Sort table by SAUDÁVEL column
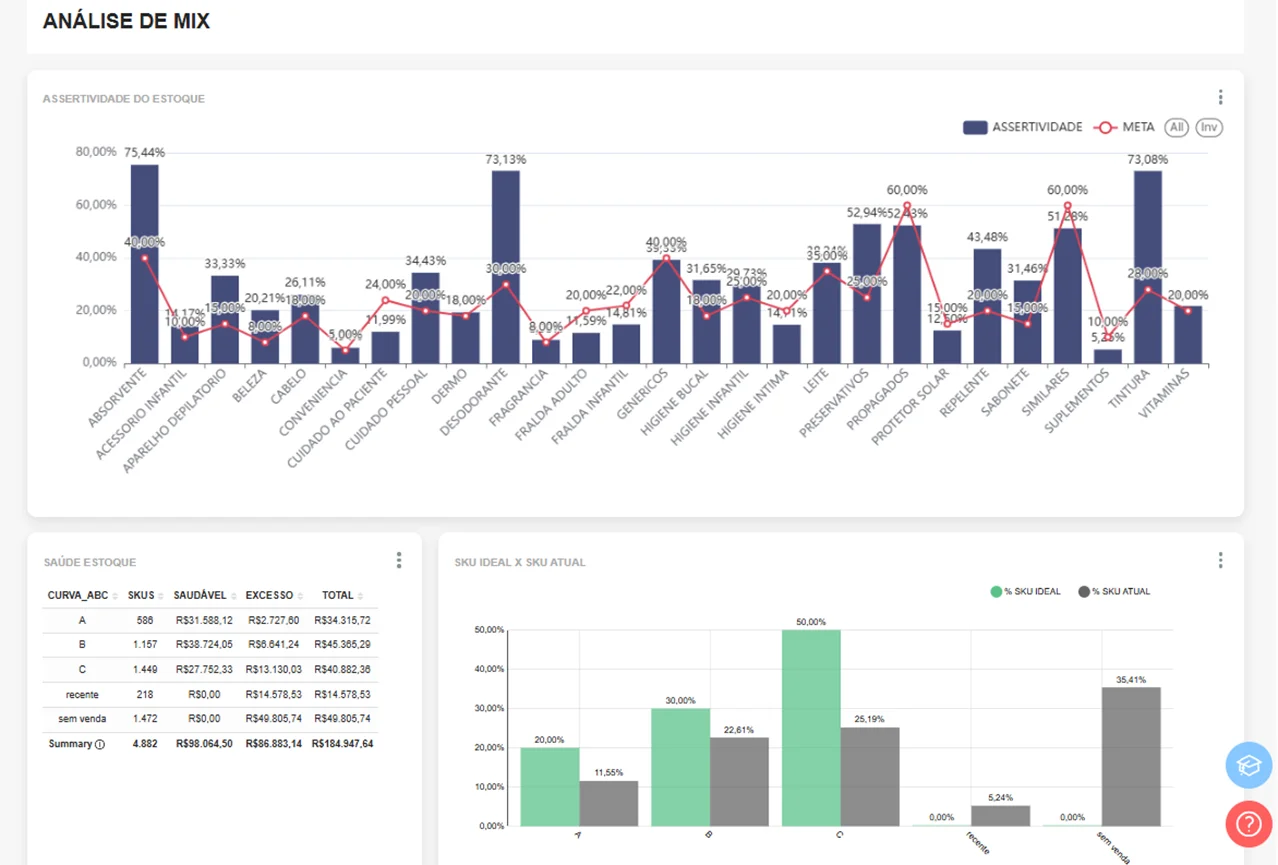 [x=201, y=596]
